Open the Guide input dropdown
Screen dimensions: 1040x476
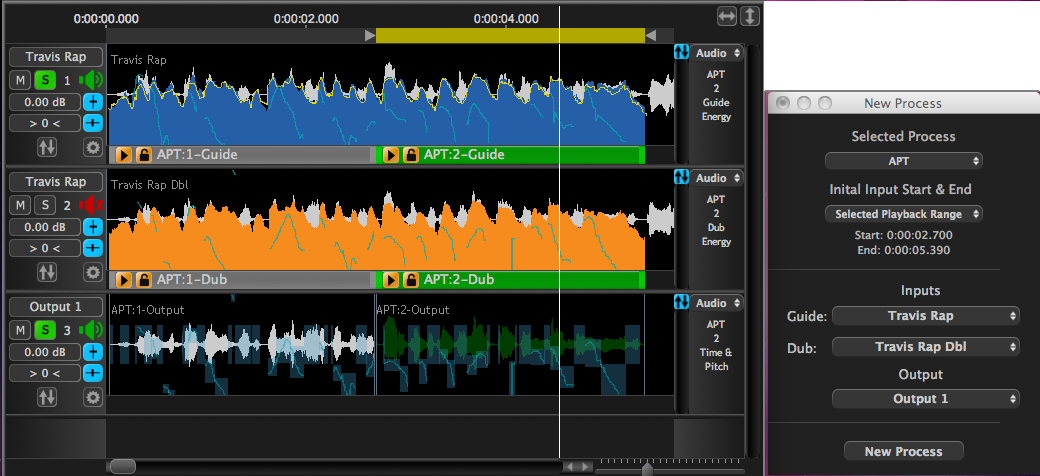pyautogui.click(x=925, y=316)
